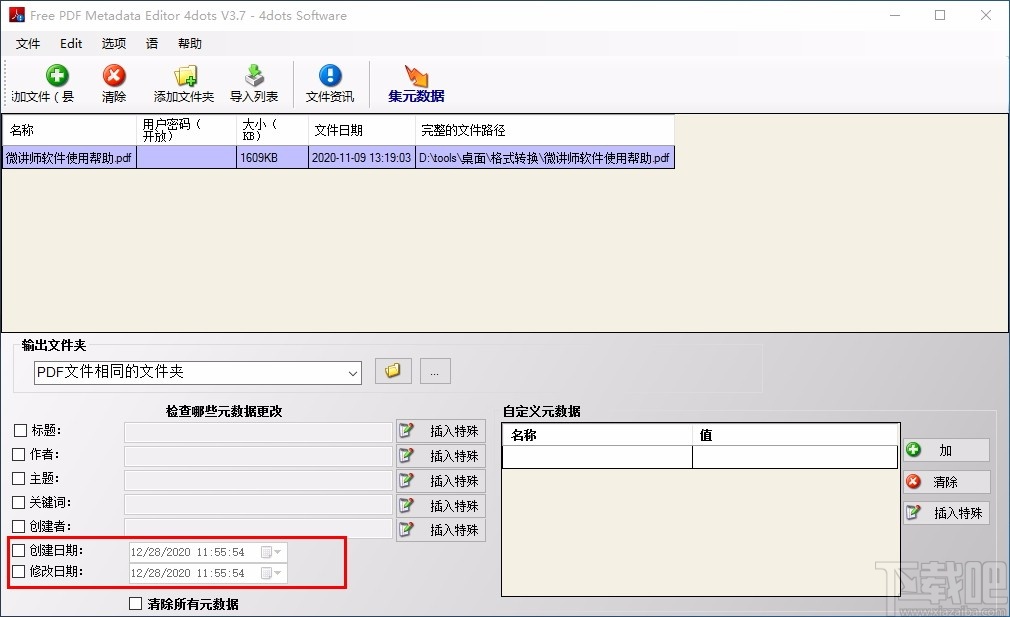Enable 清除所有元数据 clear all metadata
The height and width of the screenshot is (617, 1010).
click(136, 603)
